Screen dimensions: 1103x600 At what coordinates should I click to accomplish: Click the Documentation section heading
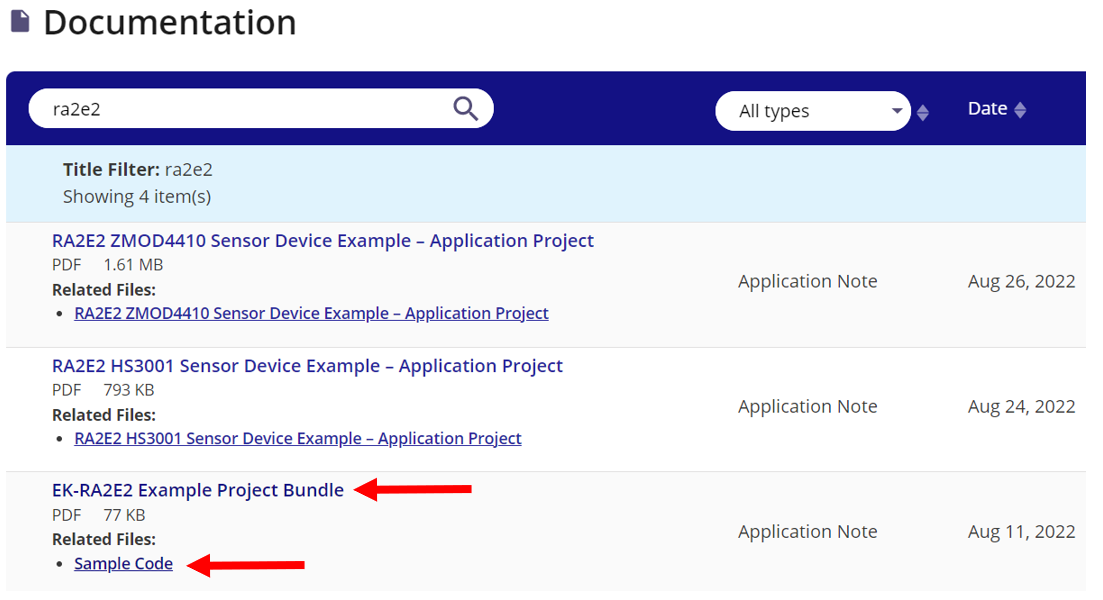pos(169,22)
